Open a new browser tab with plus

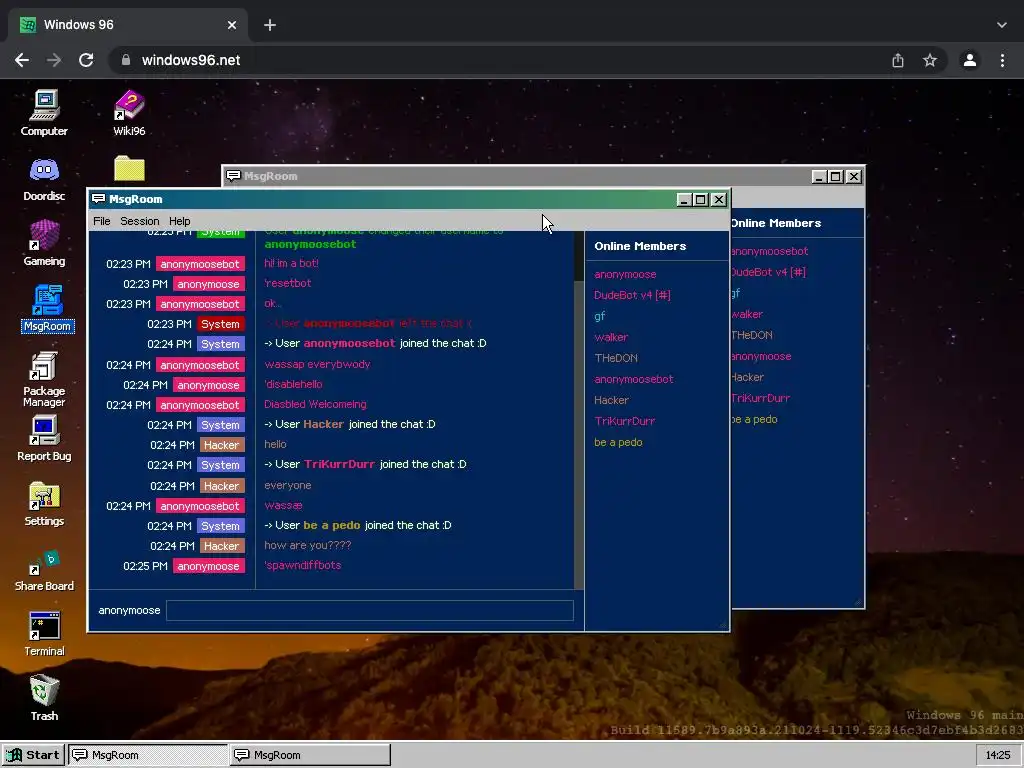pos(270,25)
